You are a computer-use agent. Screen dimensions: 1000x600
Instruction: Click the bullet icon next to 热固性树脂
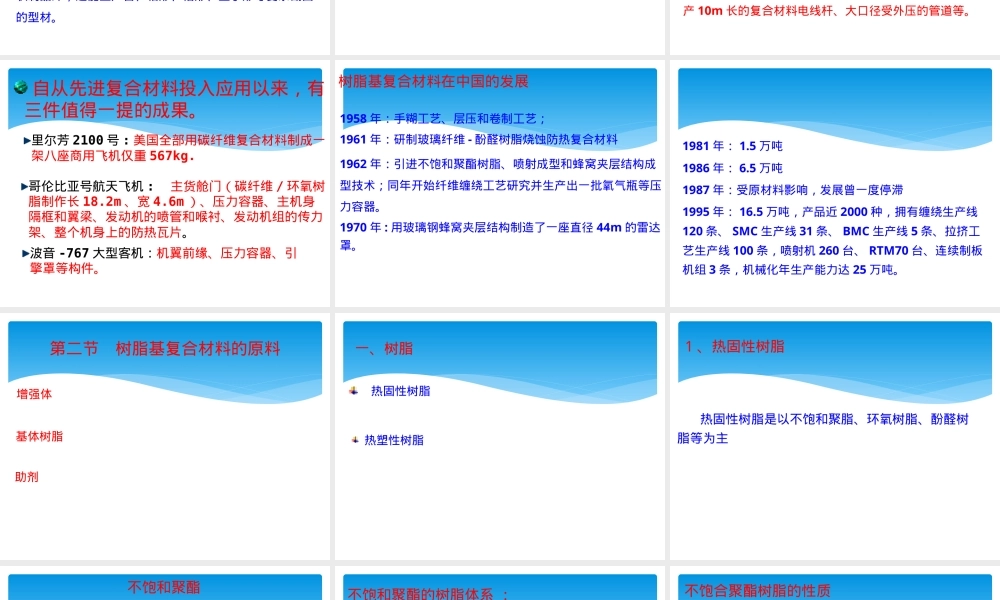[x=353, y=391]
